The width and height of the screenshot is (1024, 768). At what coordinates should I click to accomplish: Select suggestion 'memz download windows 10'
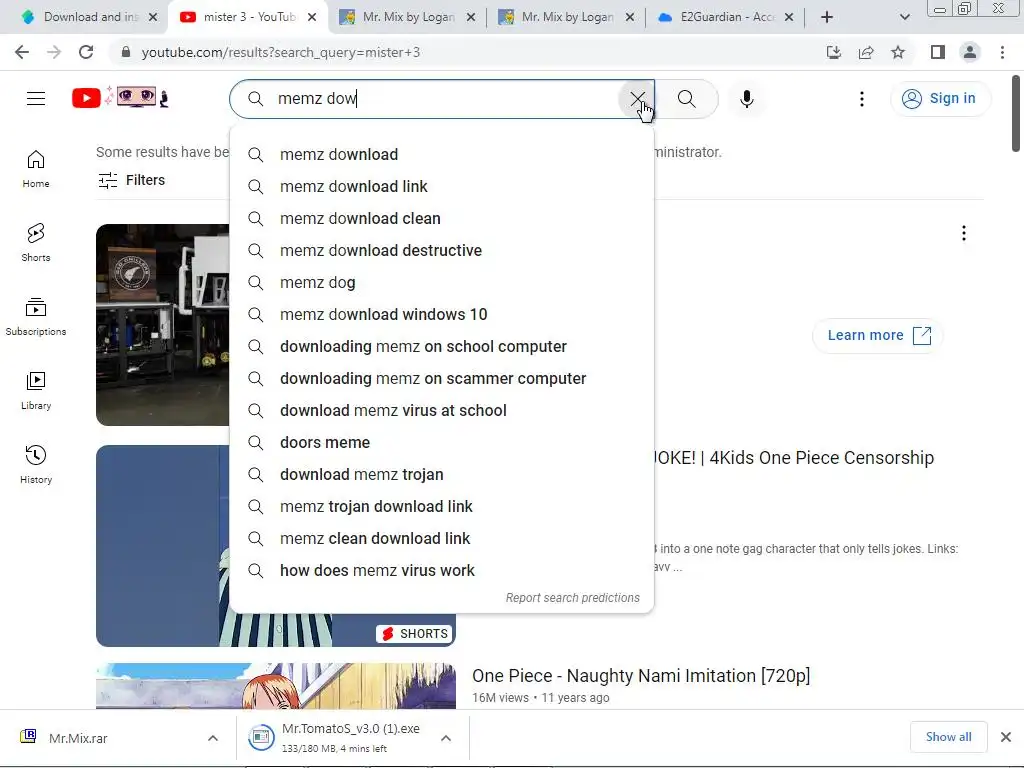[441, 315]
